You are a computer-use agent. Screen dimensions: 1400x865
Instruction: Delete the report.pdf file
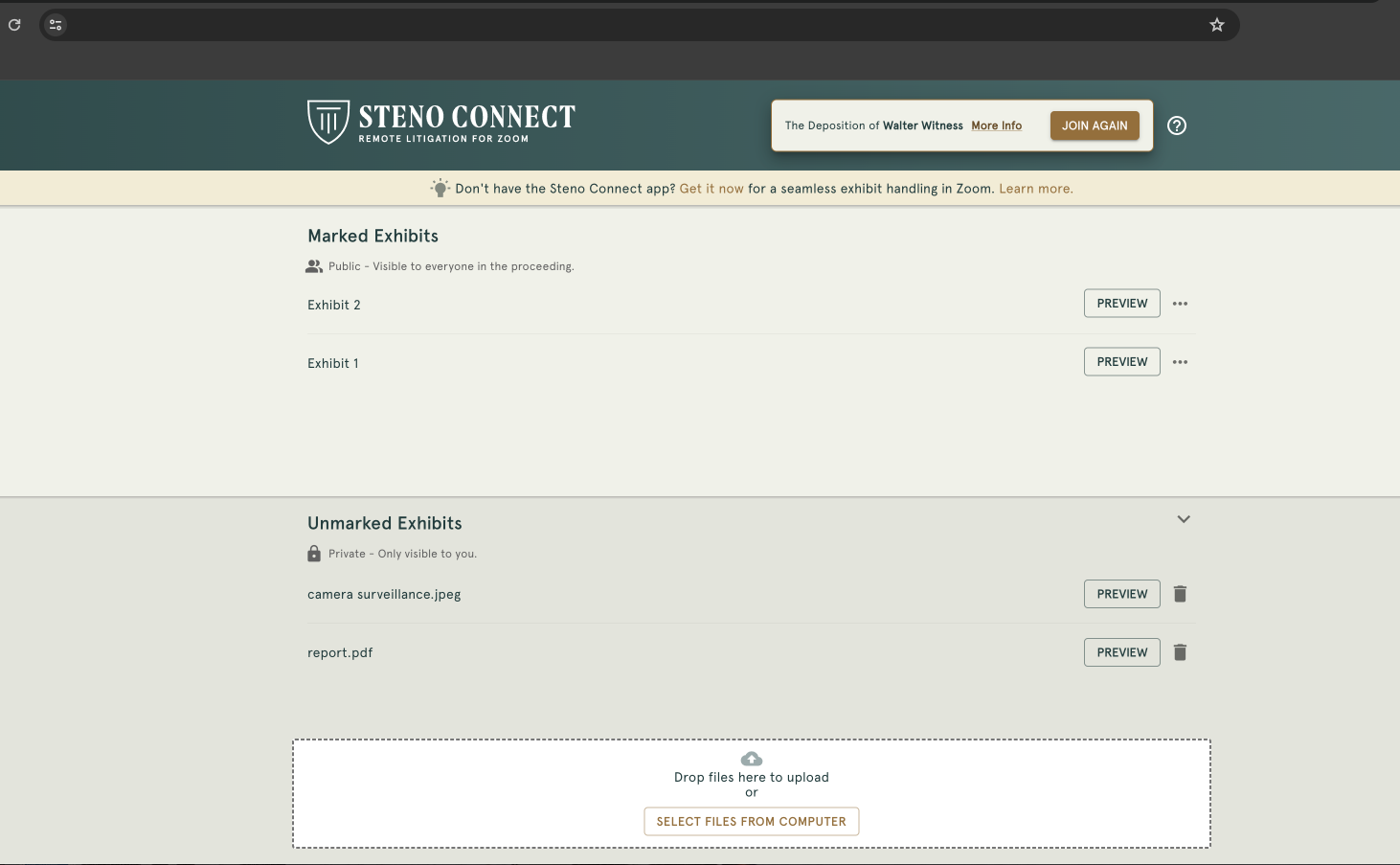[x=1180, y=652]
